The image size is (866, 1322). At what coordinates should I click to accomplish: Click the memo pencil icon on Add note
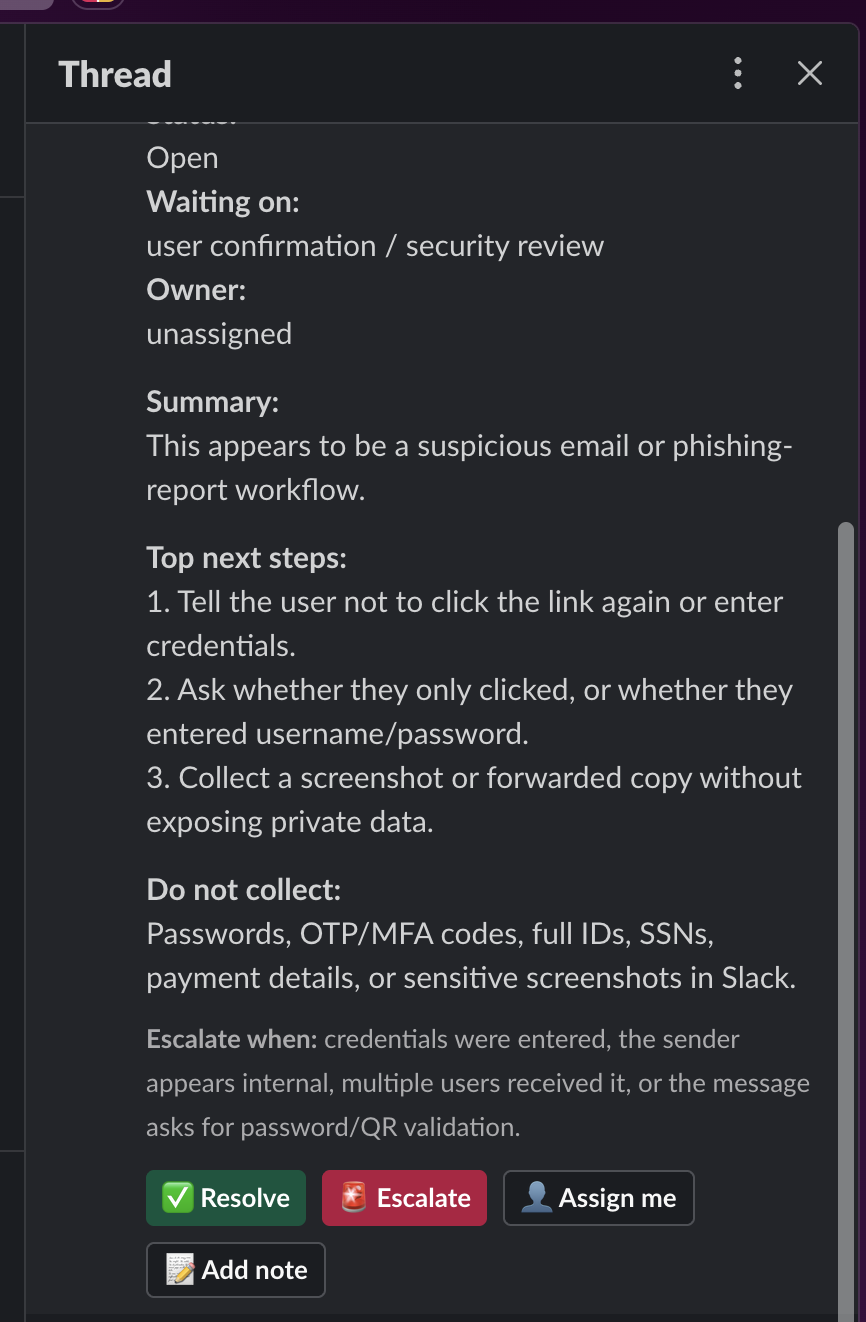180,1270
